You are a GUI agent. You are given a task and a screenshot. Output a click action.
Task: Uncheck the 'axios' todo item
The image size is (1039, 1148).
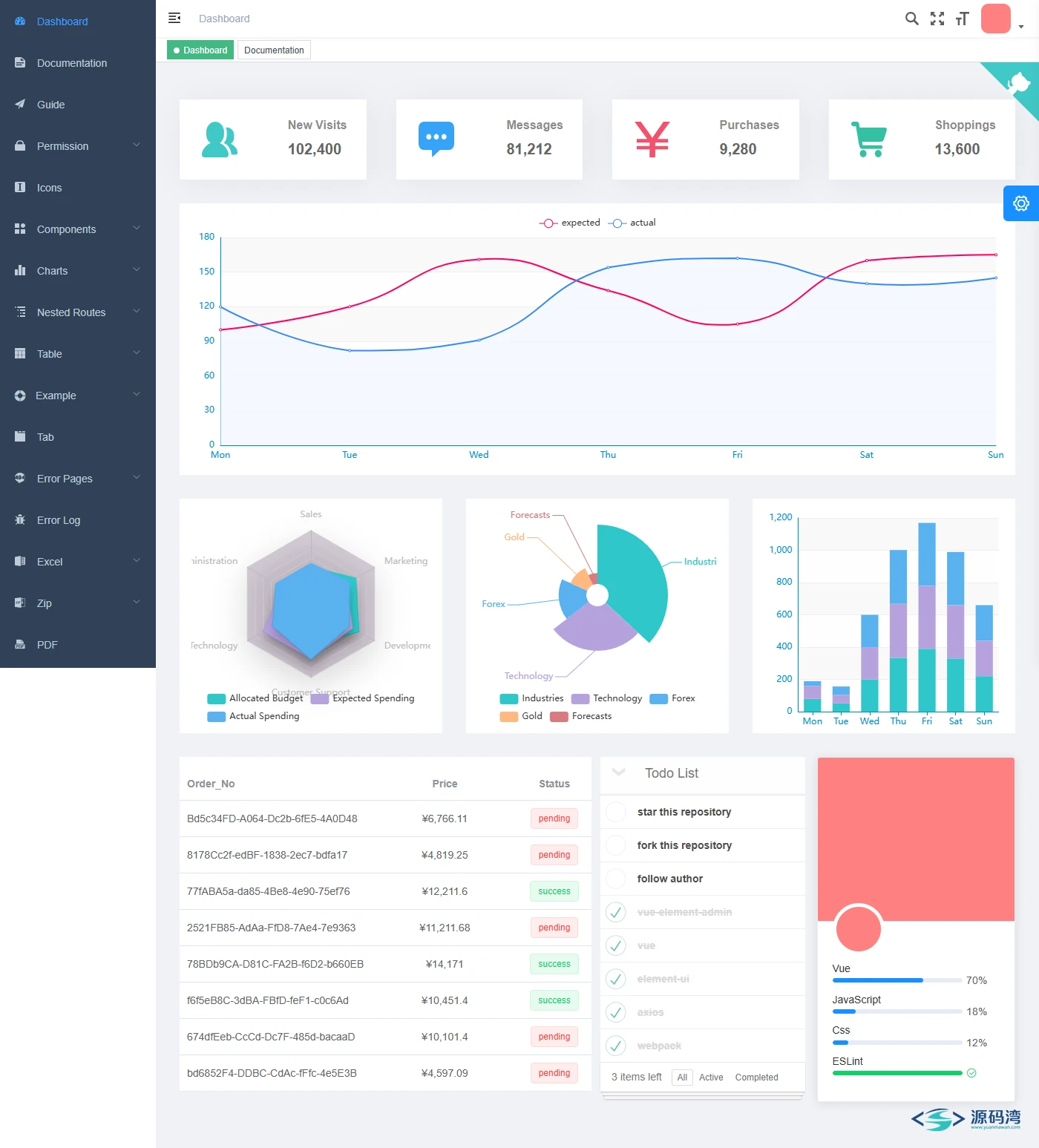tap(616, 1012)
